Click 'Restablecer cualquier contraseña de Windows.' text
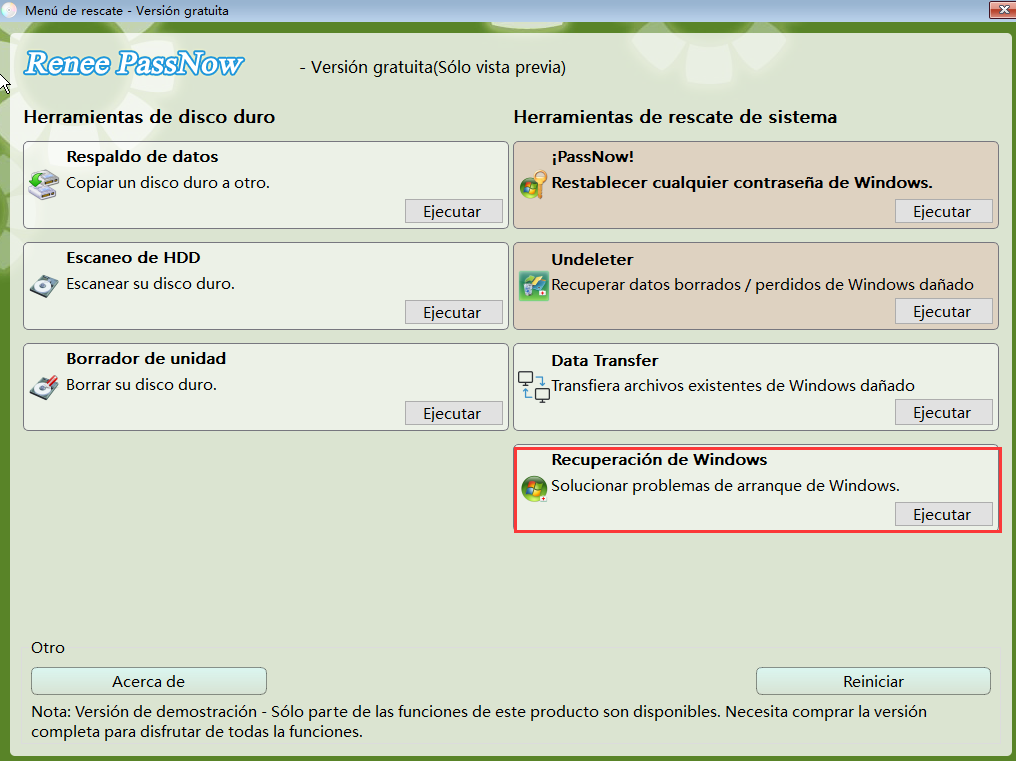The width and height of the screenshot is (1016, 761). (742, 183)
